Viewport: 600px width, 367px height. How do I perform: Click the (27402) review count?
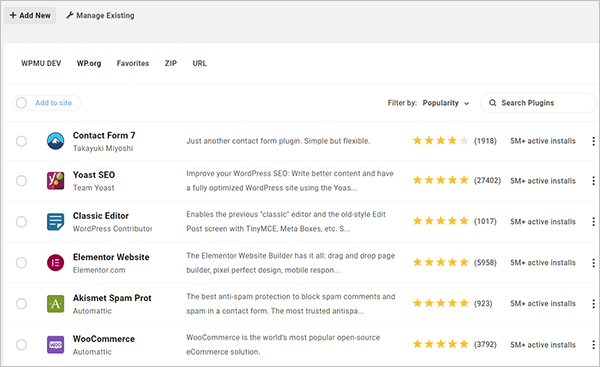487,180
